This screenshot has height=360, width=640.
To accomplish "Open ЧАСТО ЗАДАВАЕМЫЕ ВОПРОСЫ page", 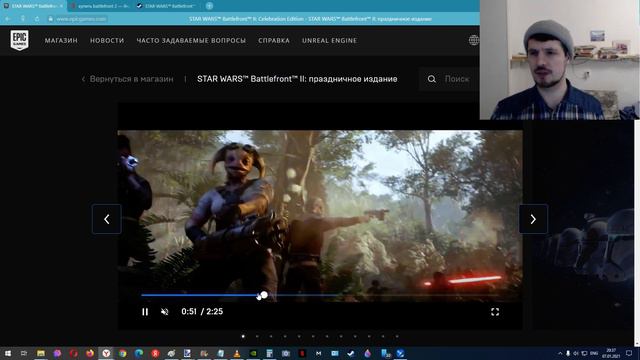I will point(191,40).
